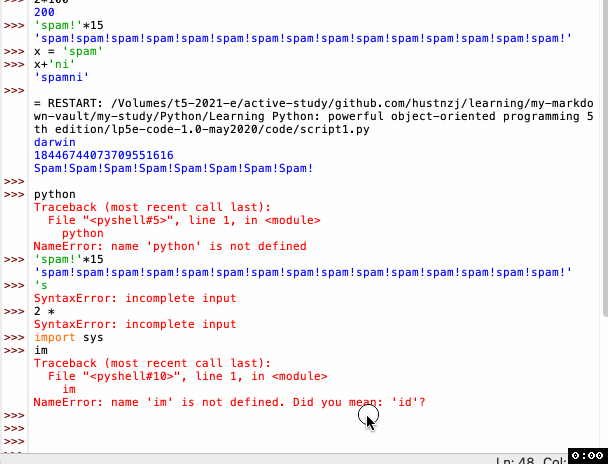Click the File "<pyshell#5>" traceback line

click(184, 220)
